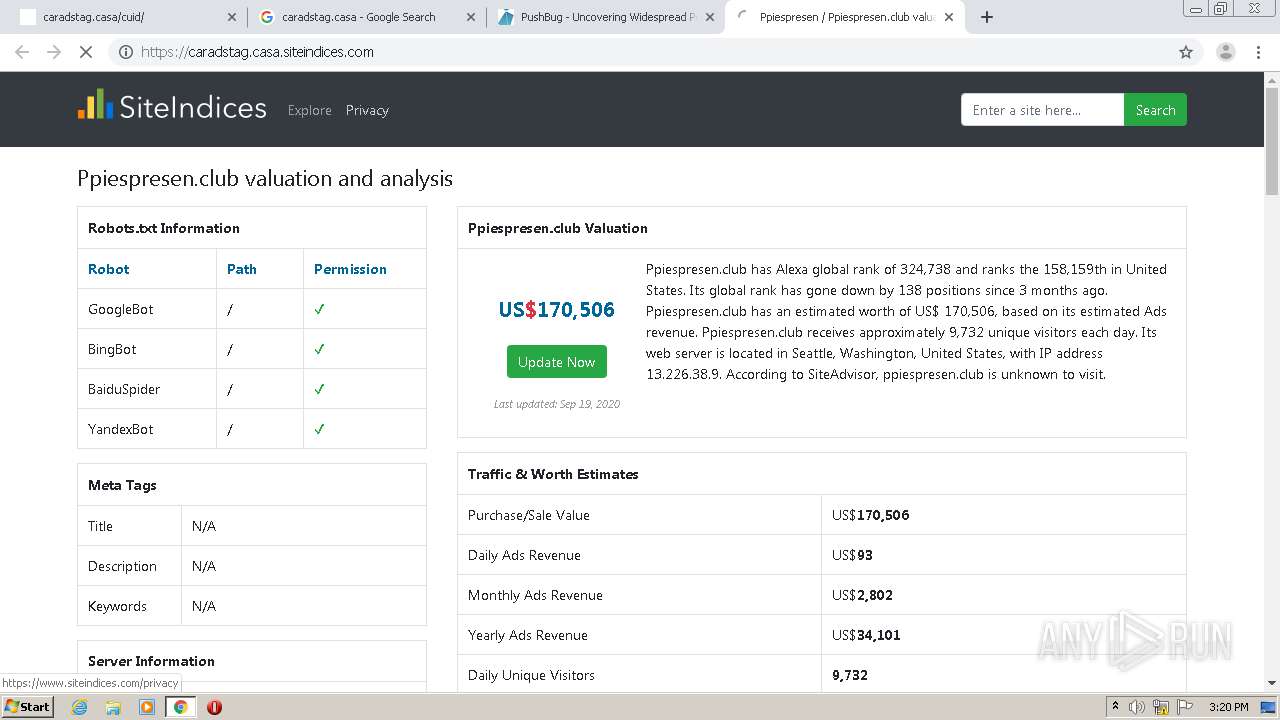The height and width of the screenshot is (720, 1280).
Task: Open a new browser tab
Action: pyautogui.click(x=987, y=17)
